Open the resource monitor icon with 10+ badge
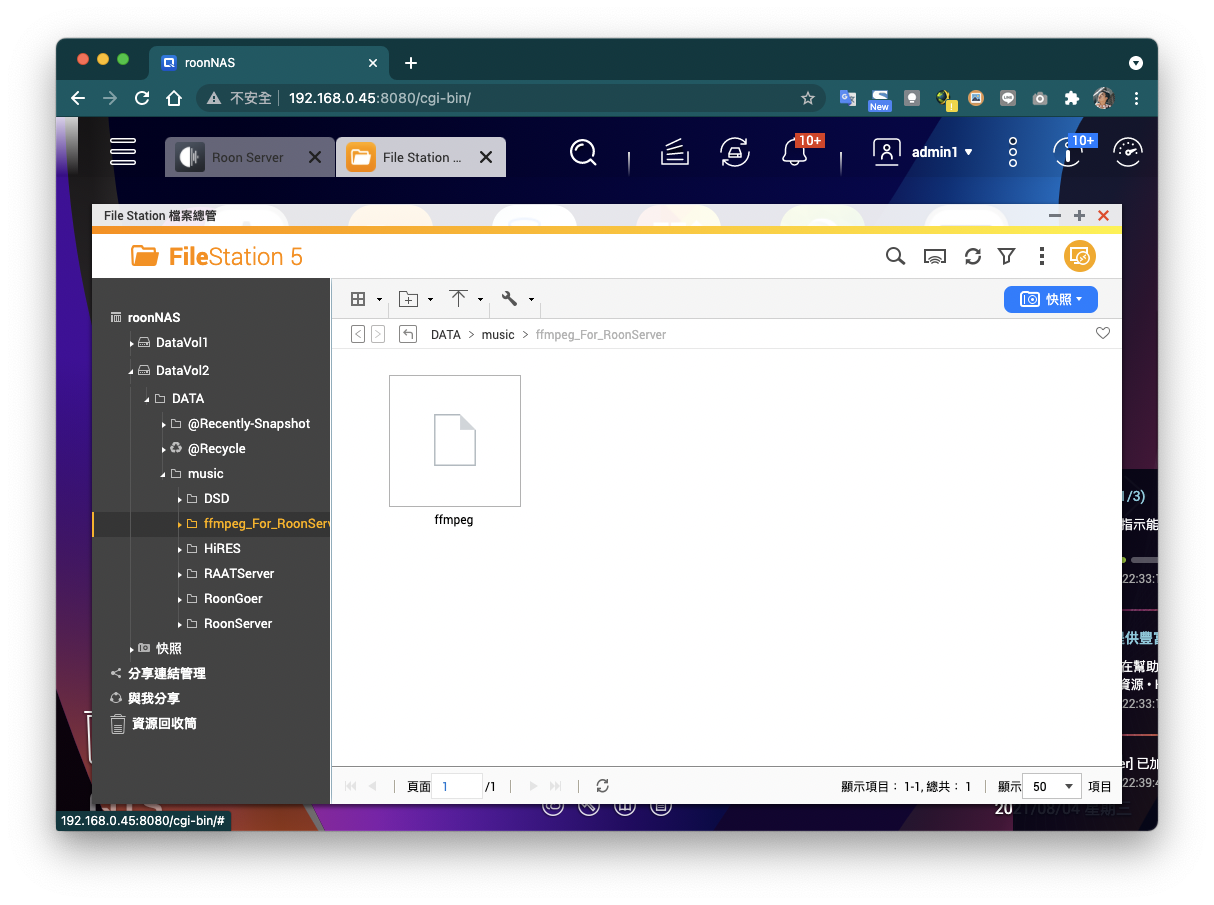 click(x=1068, y=153)
